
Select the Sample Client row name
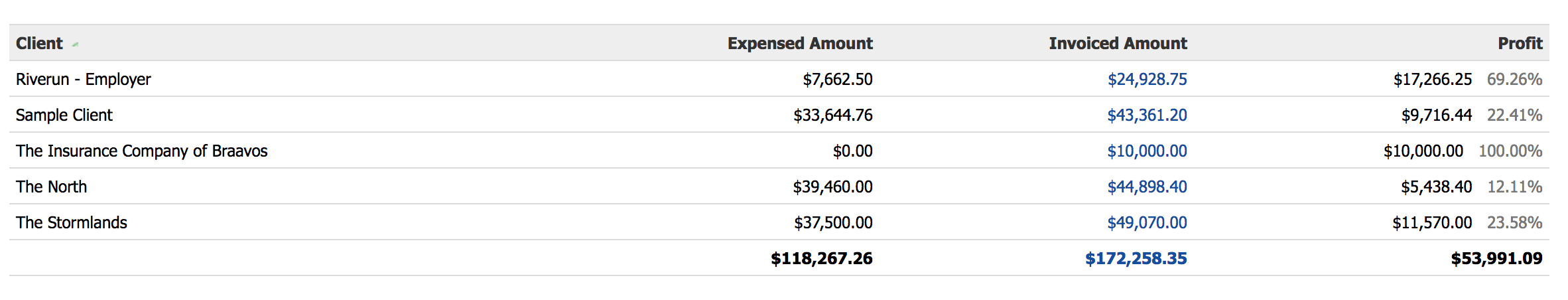pyautogui.click(x=64, y=115)
